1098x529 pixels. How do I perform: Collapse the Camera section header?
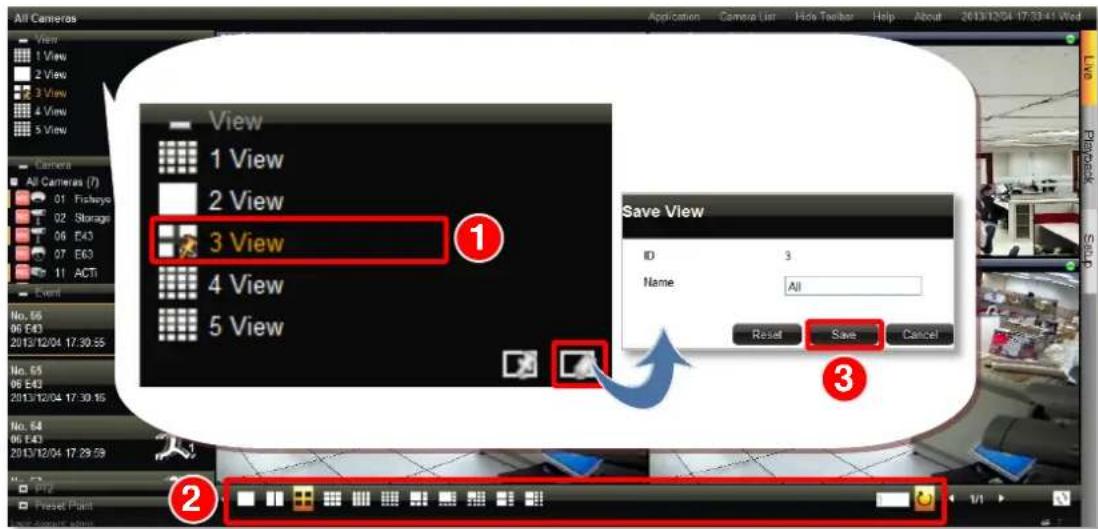pos(22,165)
